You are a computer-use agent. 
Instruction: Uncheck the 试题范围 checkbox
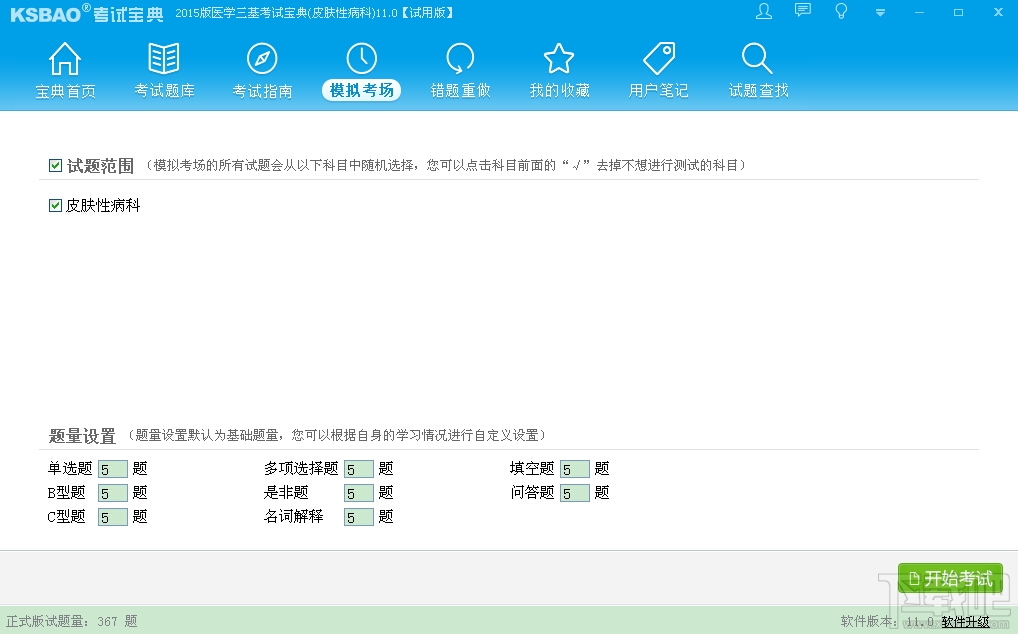55,165
